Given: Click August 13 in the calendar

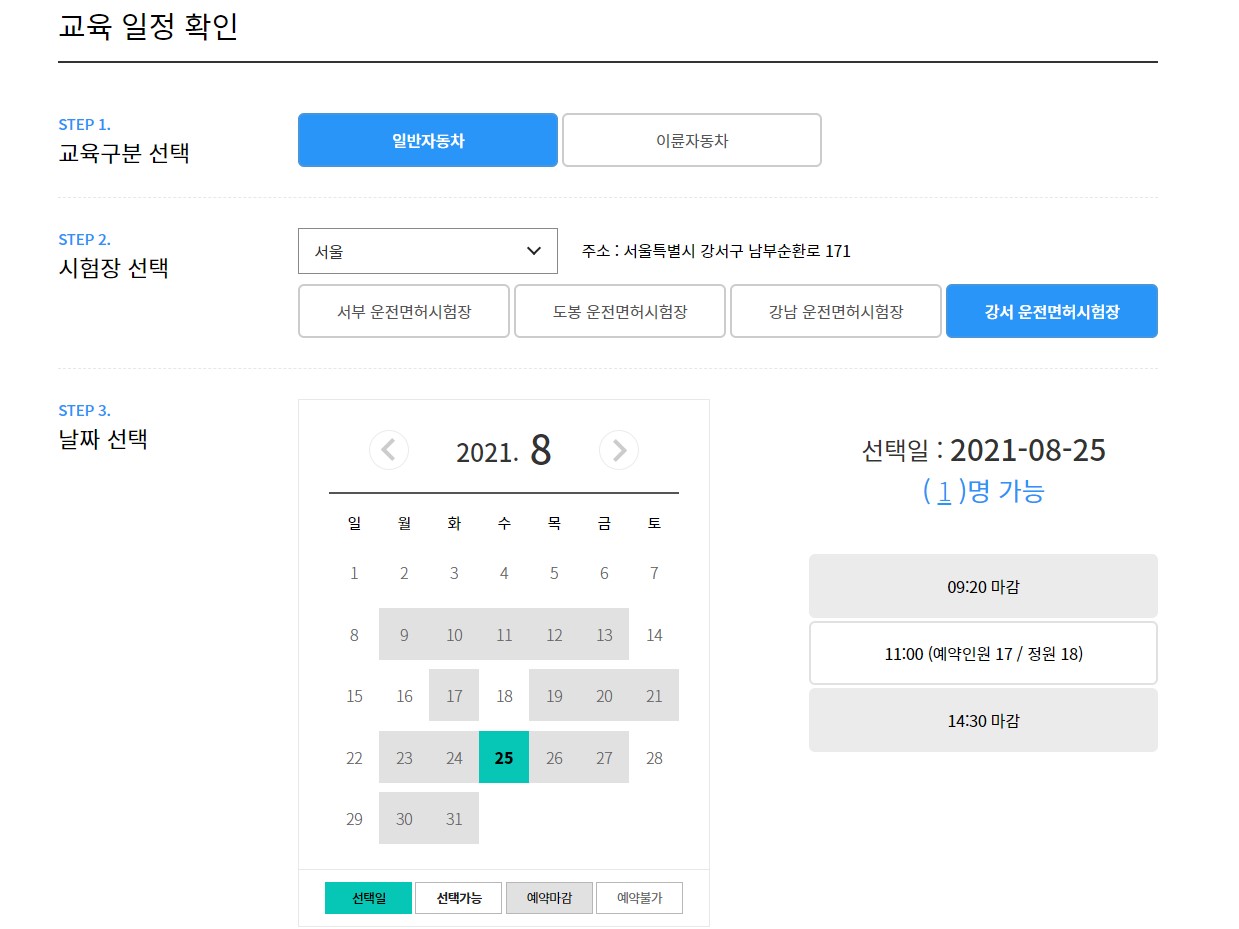Looking at the screenshot, I should point(604,635).
